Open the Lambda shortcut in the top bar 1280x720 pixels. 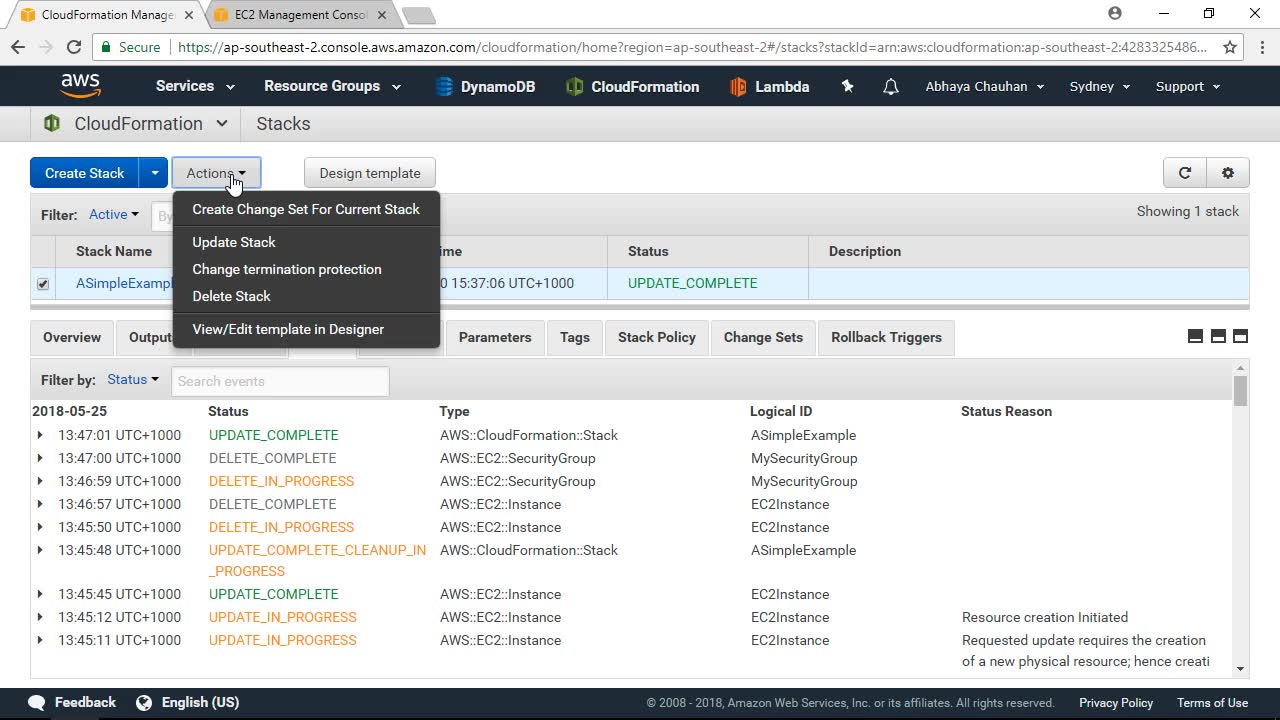coord(769,87)
